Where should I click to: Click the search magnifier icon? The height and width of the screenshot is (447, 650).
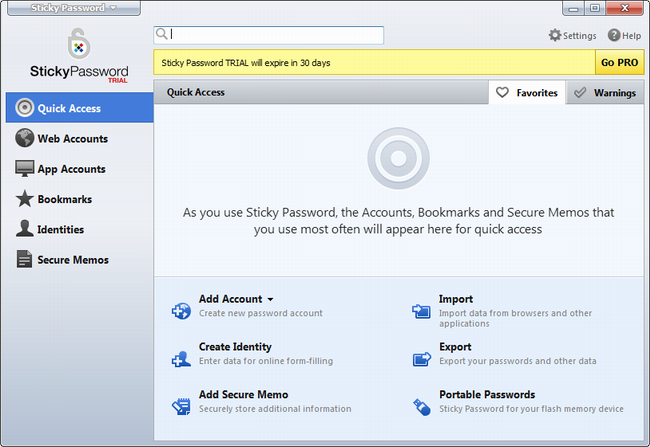pyautogui.click(x=162, y=34)
